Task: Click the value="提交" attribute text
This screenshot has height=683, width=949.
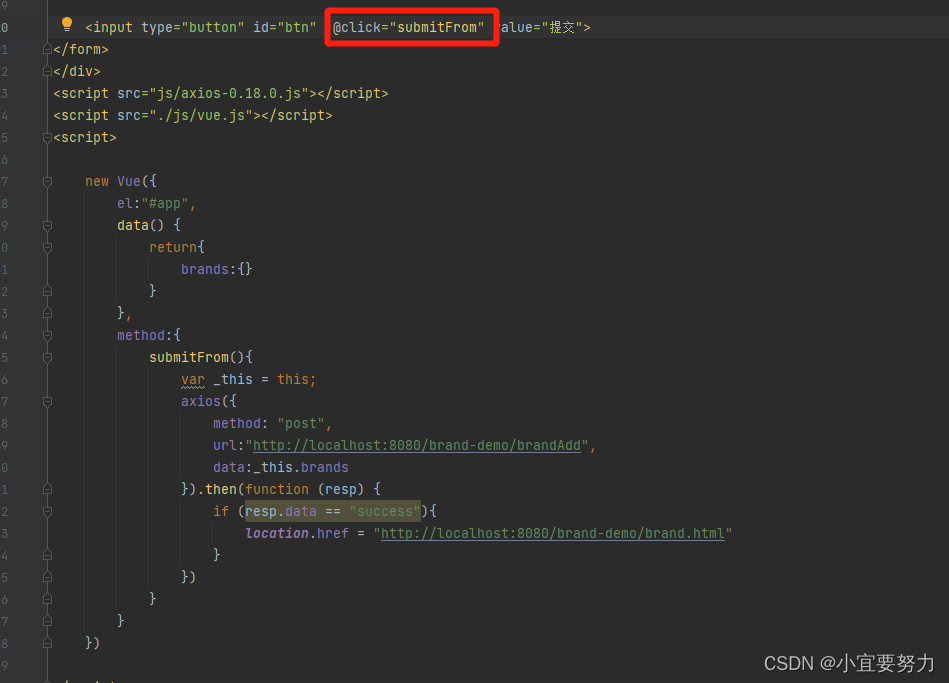Action: [x=540, y=27]
